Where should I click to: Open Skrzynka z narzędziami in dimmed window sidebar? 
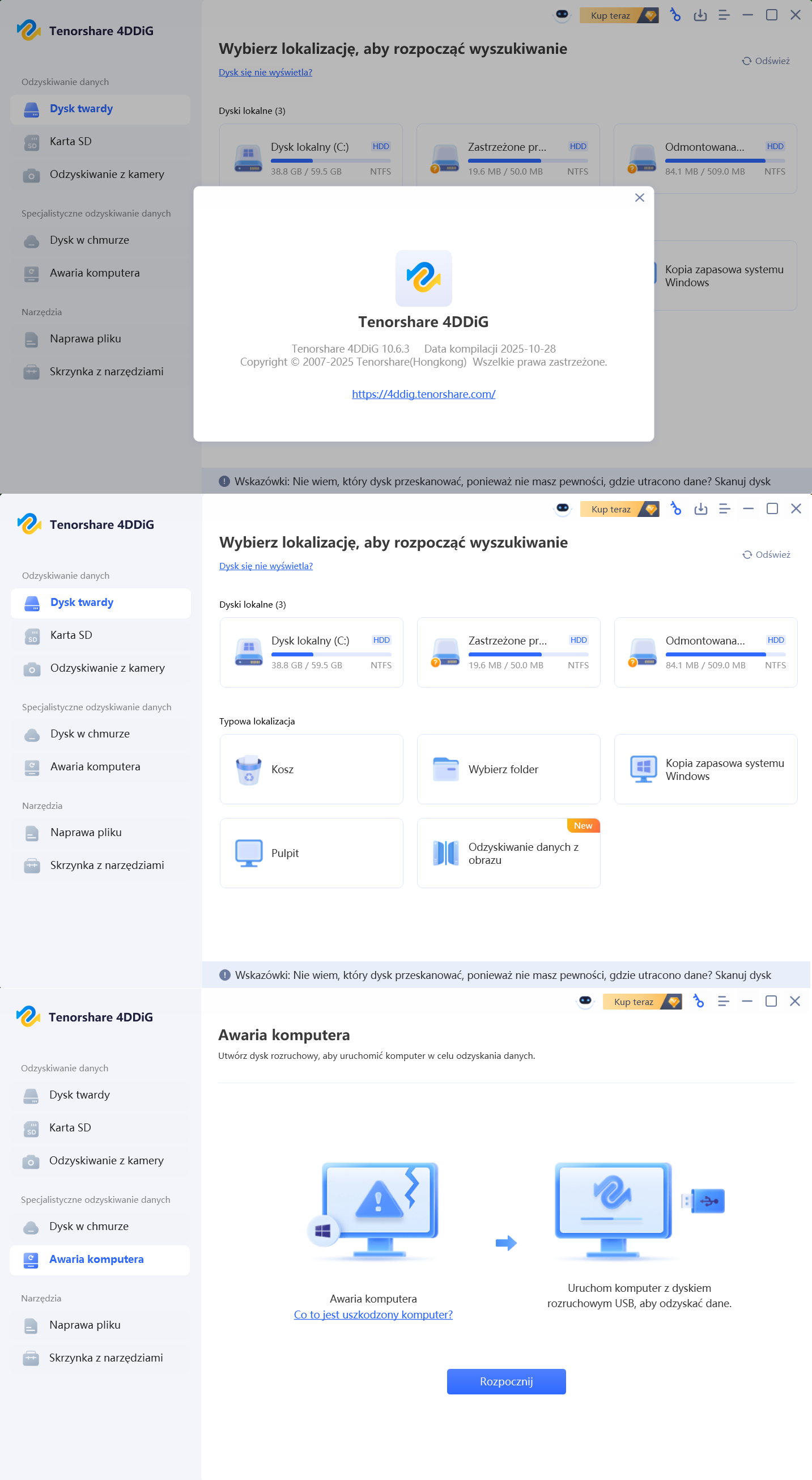[100, 372]
